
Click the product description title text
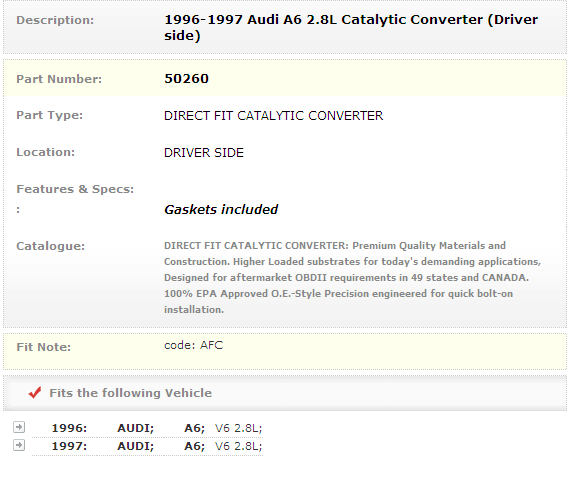click(x=351, y=27)
